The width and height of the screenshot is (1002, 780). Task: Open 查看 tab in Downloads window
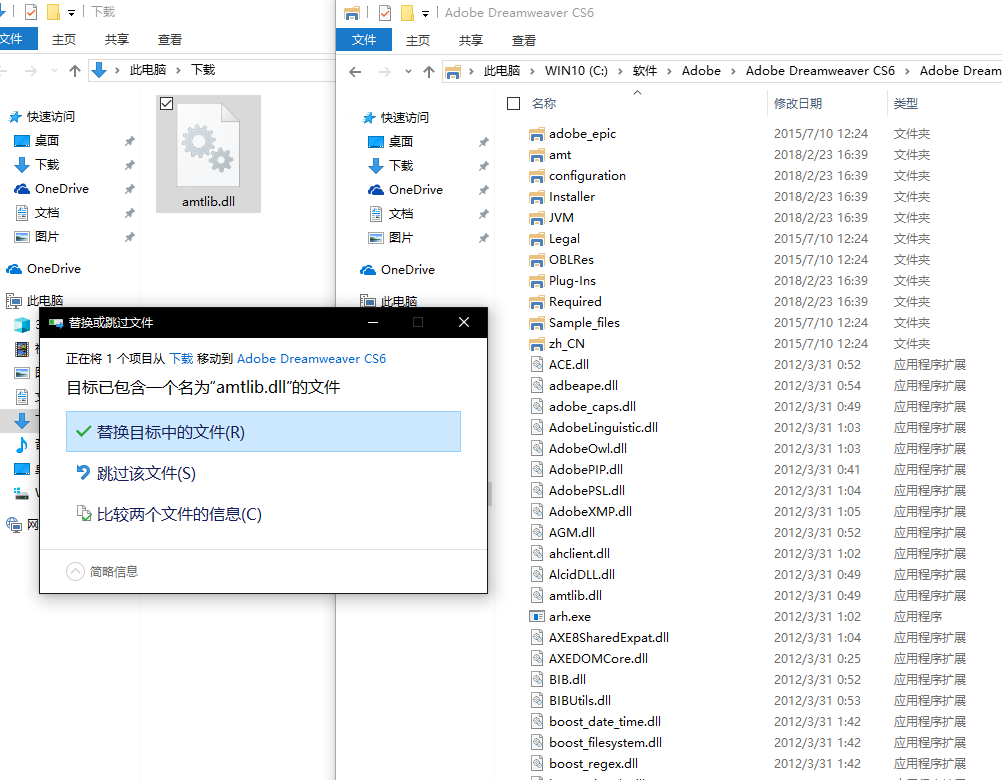[x=170, y=40]
